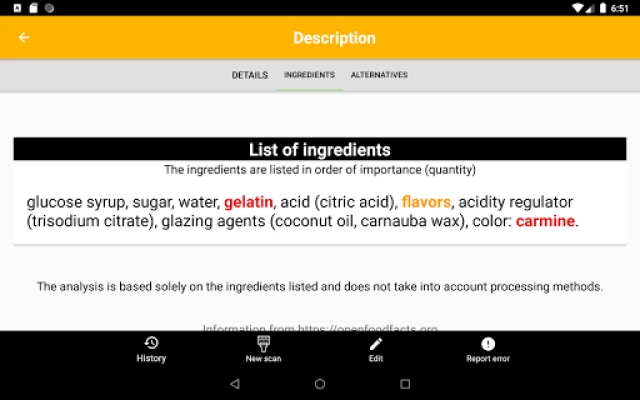The image size is (640, 400).
Task: Open the recent apps square button
Action: 405,384
